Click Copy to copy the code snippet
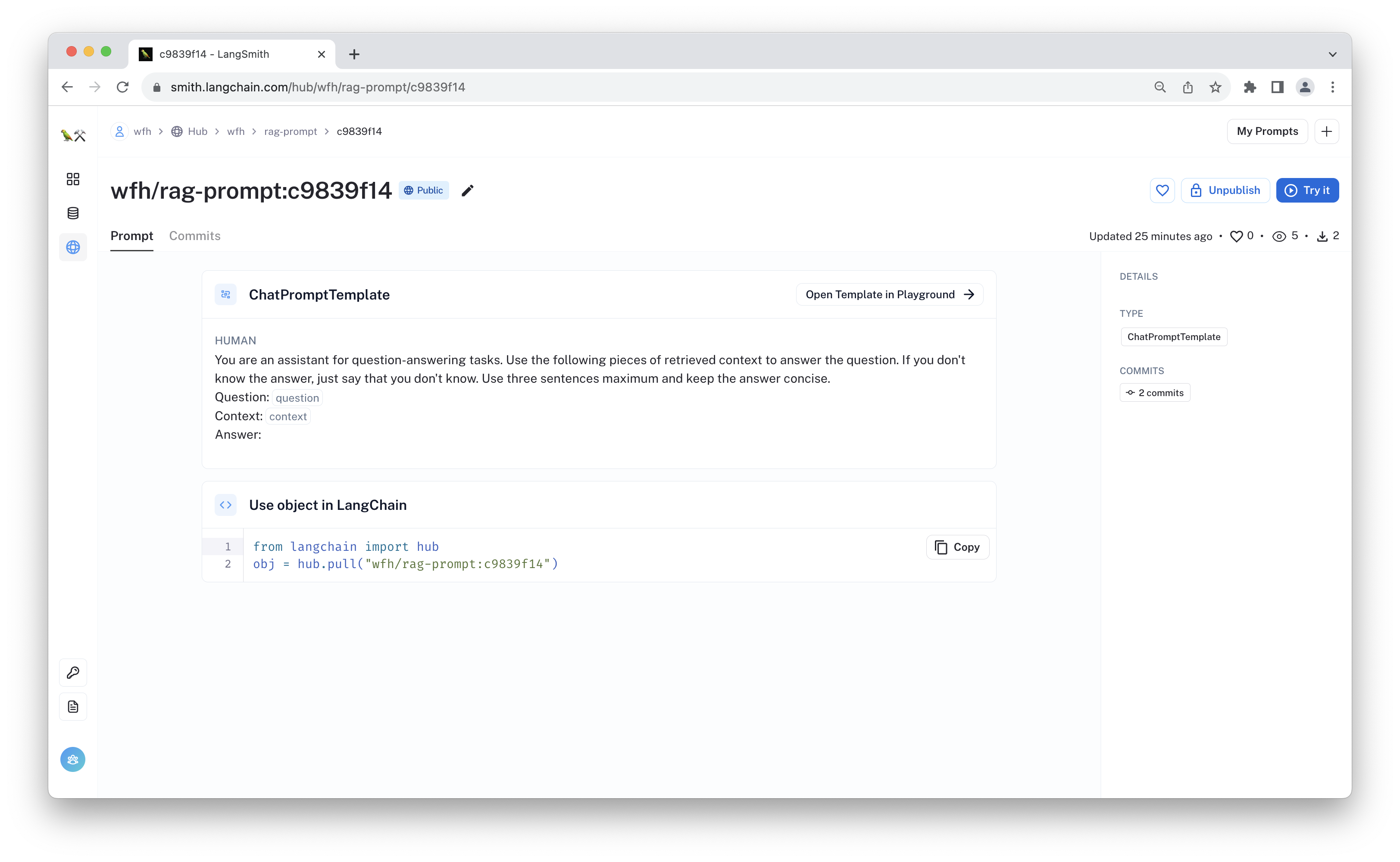1400x862 pixels. point(956,546)
